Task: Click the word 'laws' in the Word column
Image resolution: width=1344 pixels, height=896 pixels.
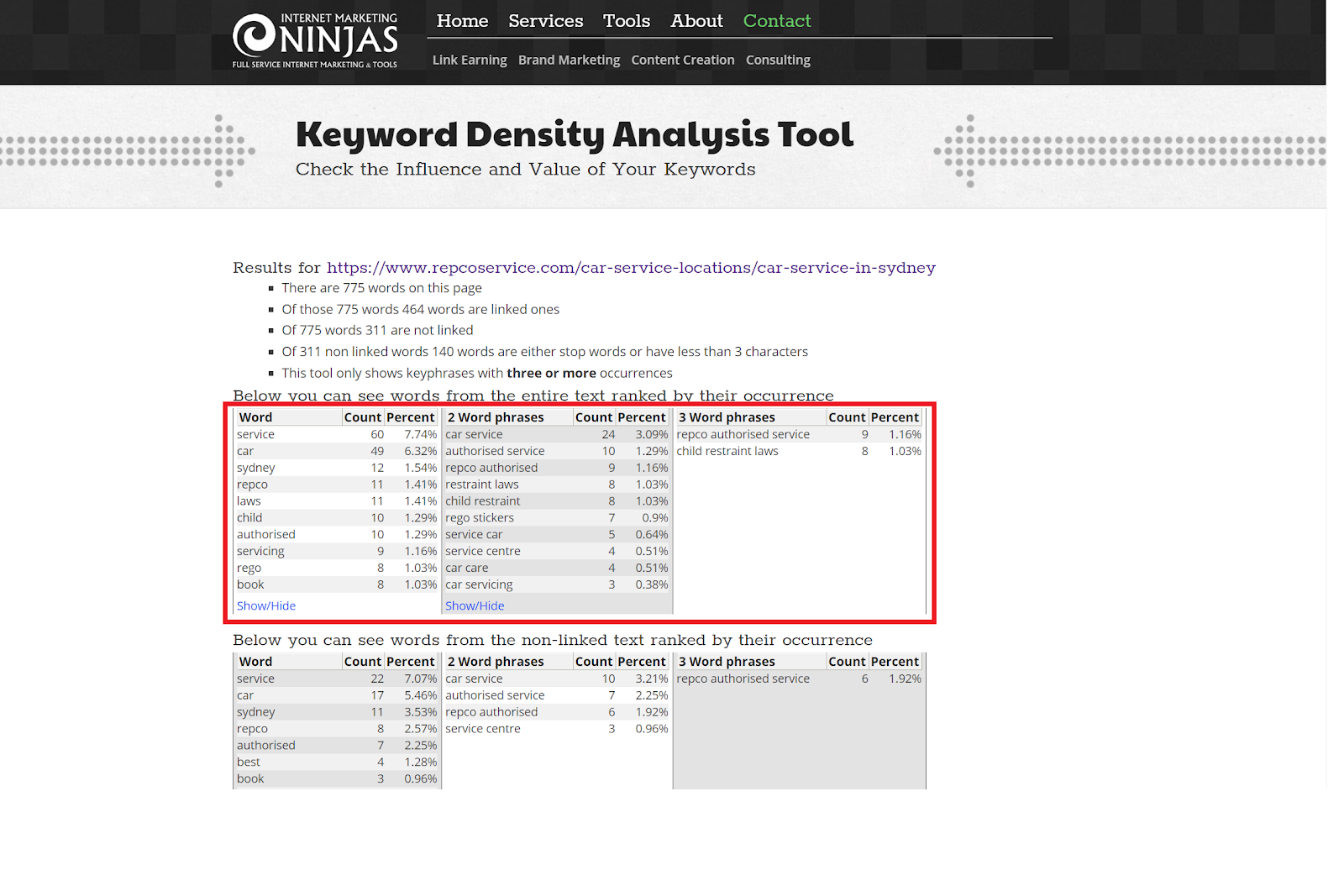Action: pos(249,501)
